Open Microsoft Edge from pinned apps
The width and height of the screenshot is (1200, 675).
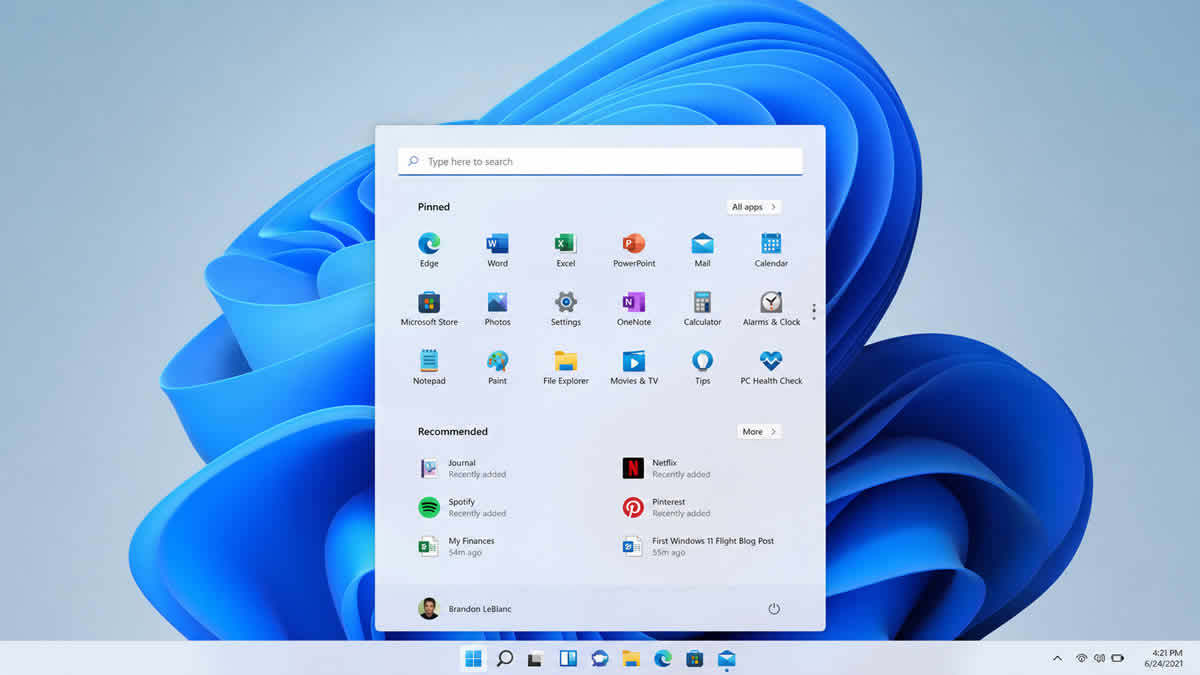[429, 243]
